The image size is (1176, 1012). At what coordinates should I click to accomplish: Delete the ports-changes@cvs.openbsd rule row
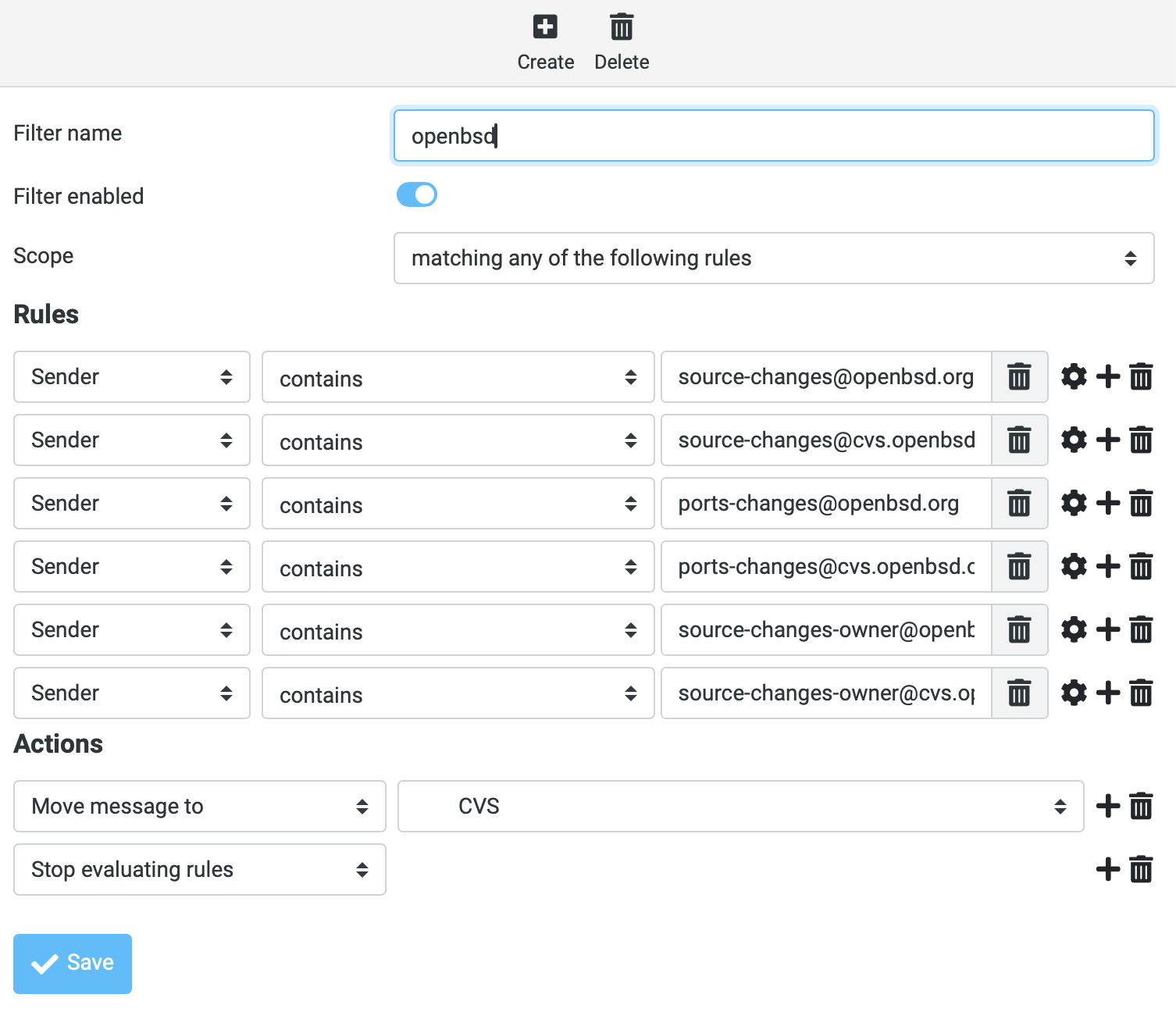point(1141,566)
